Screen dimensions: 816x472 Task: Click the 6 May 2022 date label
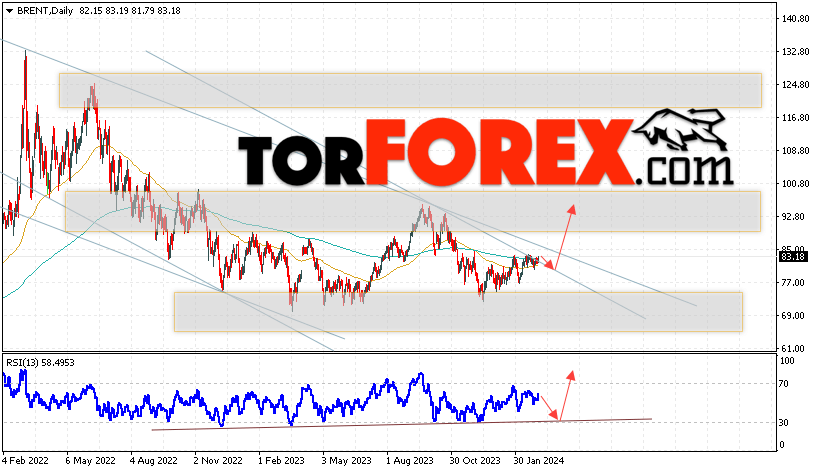click(91, 461)
